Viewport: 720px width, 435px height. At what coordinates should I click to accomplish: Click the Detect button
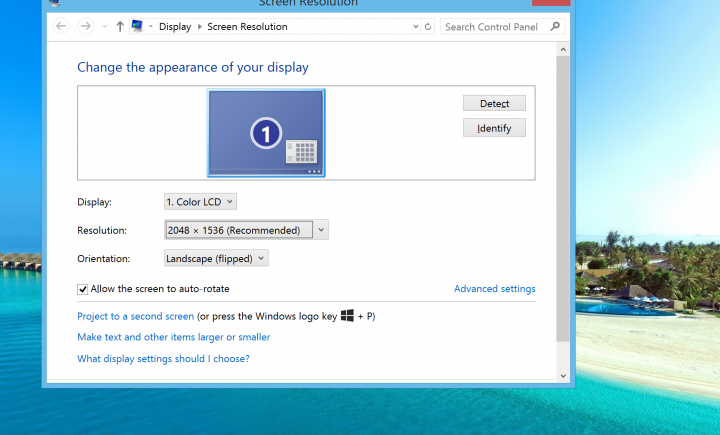pos(494,103)
